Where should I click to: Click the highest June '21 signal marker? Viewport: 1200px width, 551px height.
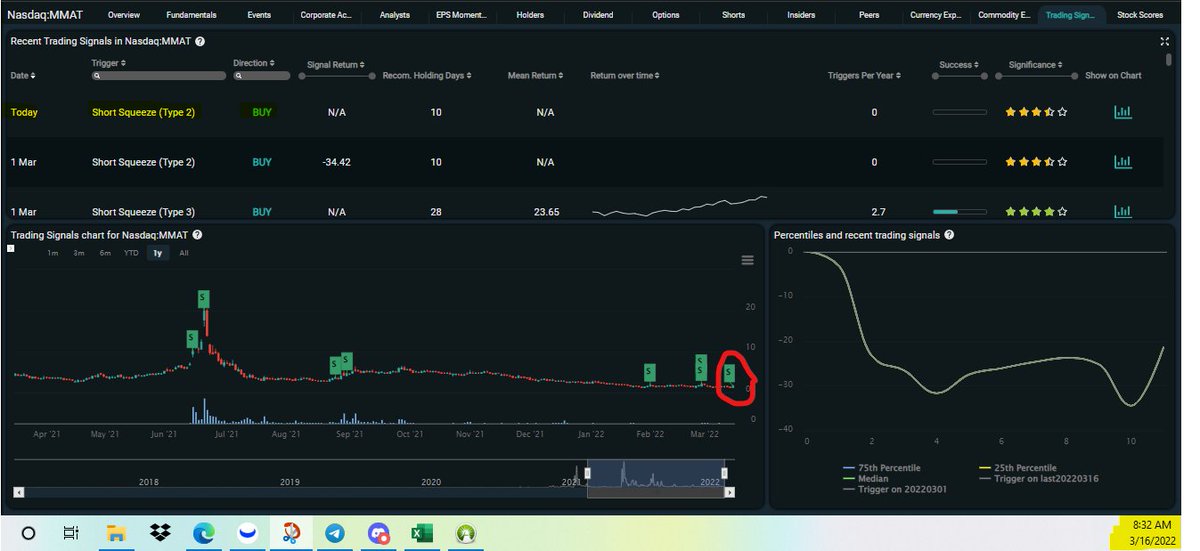(x=203, y=298)
